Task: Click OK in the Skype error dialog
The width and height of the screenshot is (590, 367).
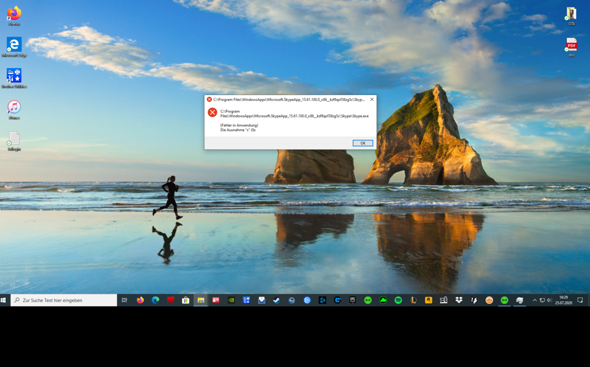Action: (x=363, y=143)
